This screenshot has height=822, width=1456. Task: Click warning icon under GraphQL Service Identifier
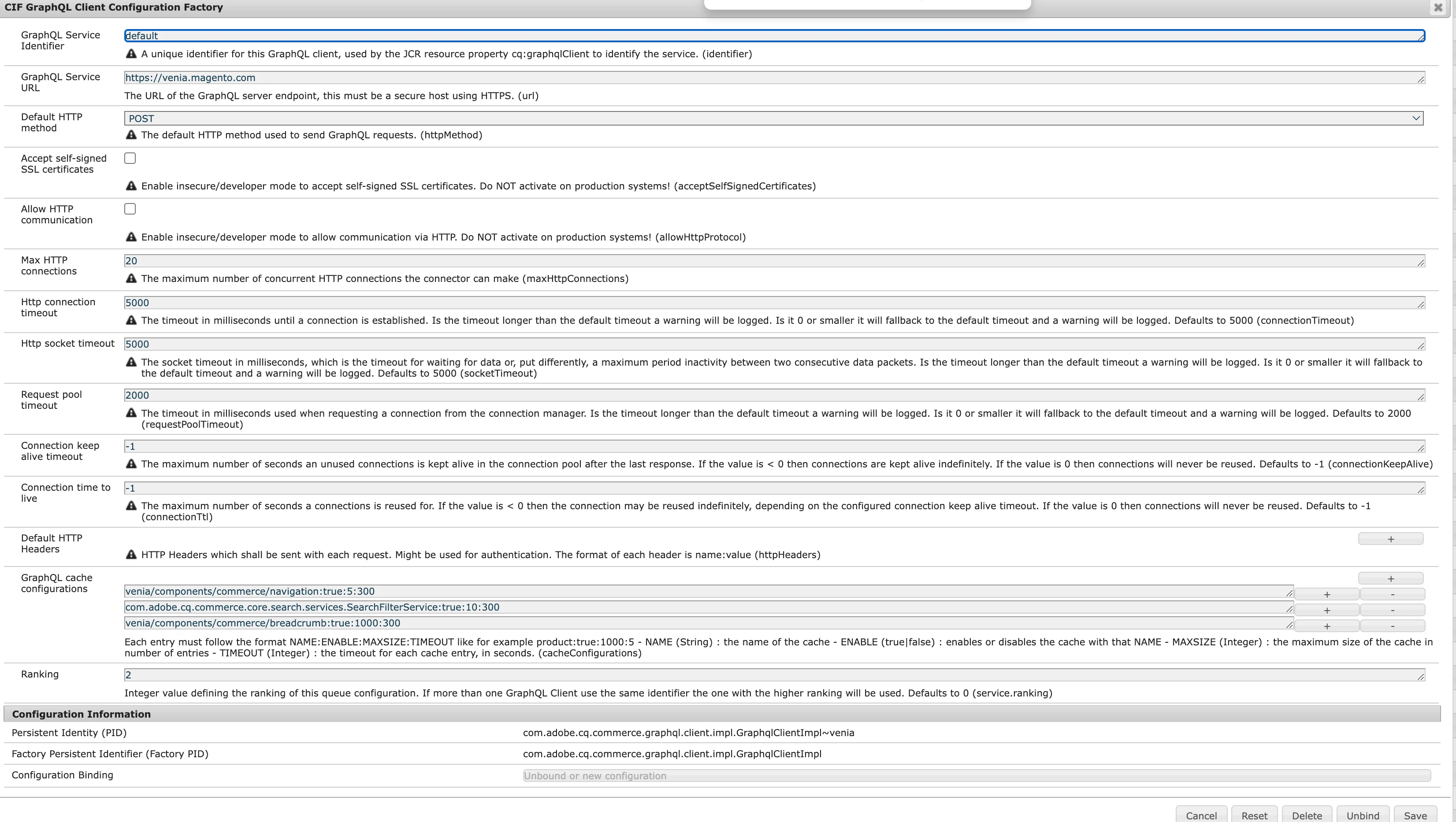[x=131, y=54]
